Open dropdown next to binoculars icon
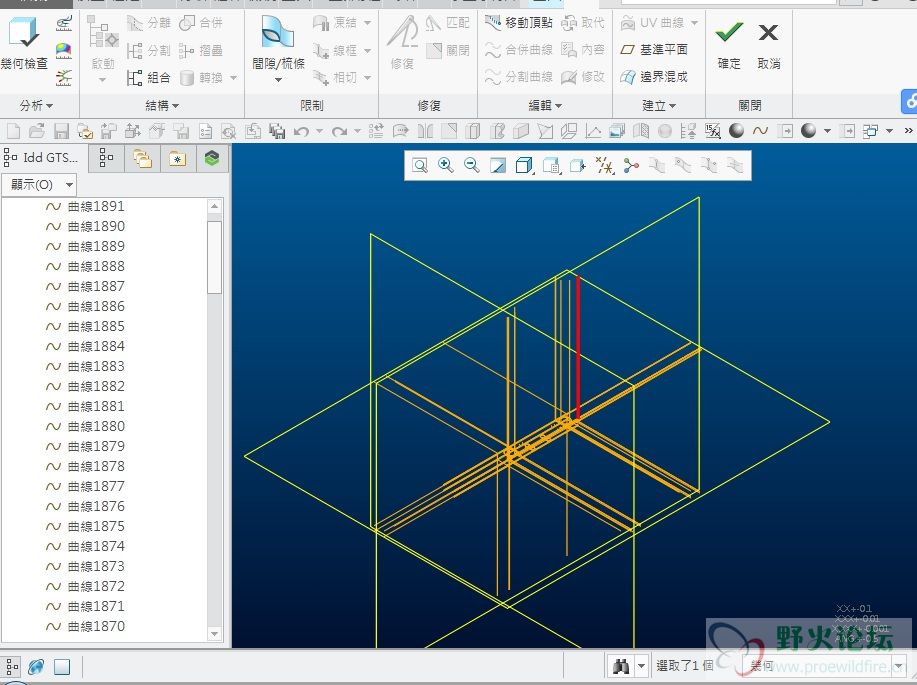The width and height of the screenshot is (917, 685). tap(642, 666)
